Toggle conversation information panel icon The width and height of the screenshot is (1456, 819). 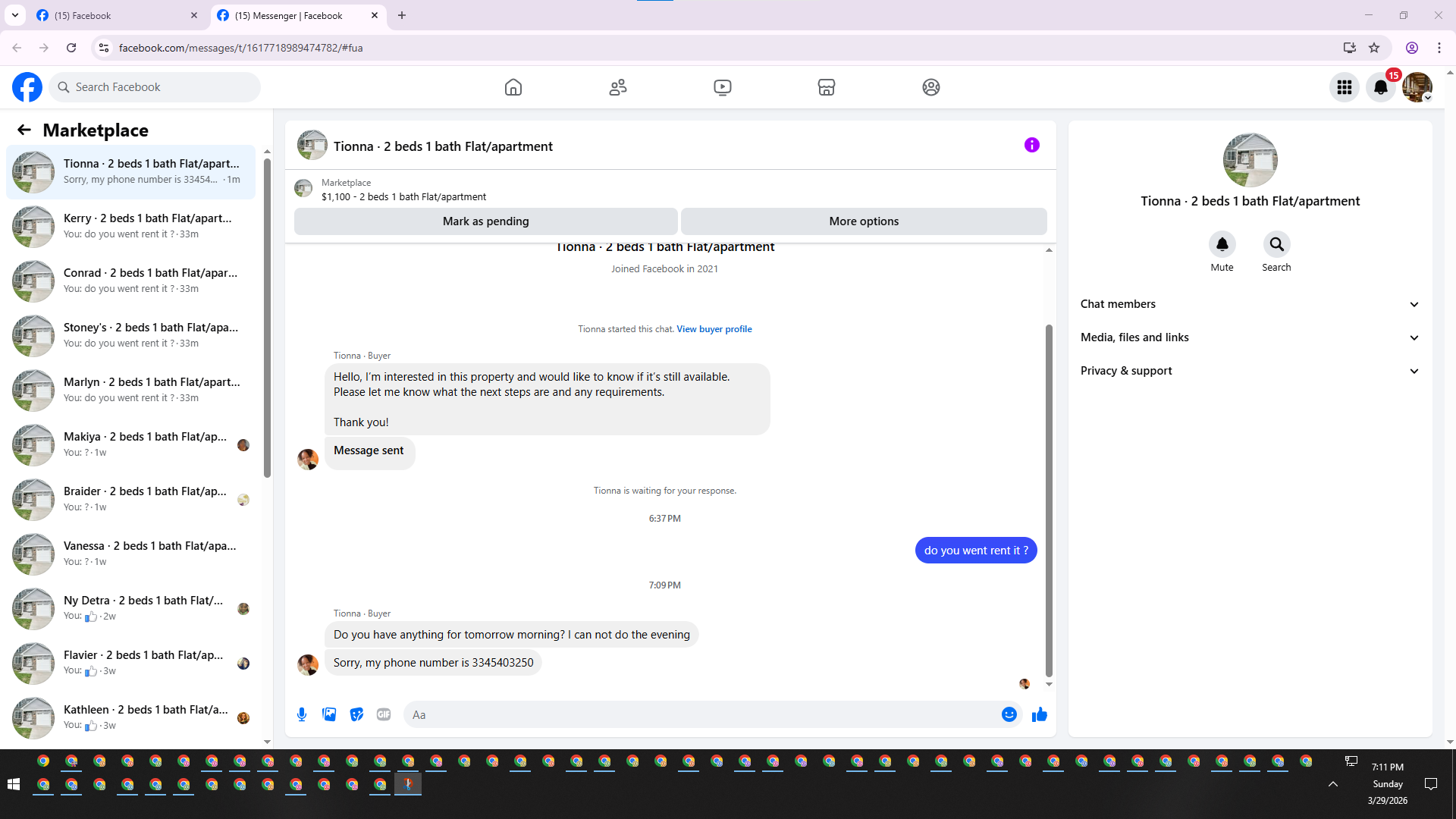[x=1031, y=145]
